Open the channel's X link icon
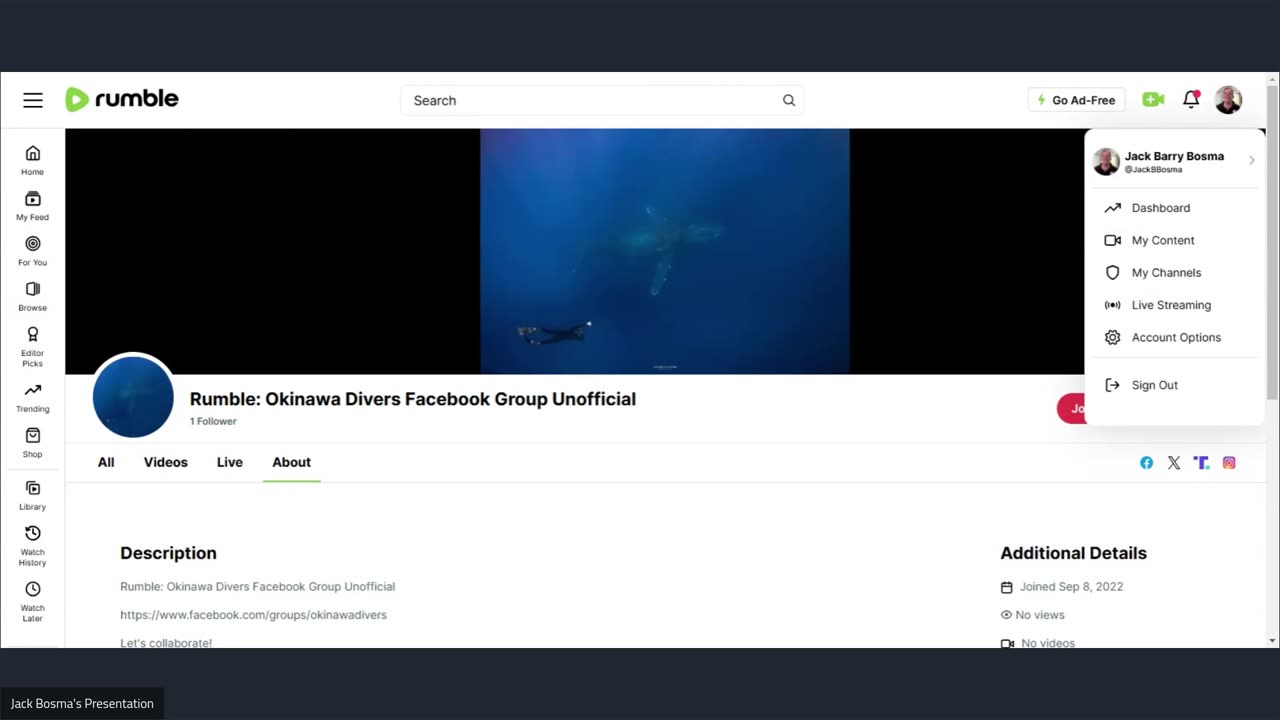This screenshot has height=720, width=1280. (1174, 463)
